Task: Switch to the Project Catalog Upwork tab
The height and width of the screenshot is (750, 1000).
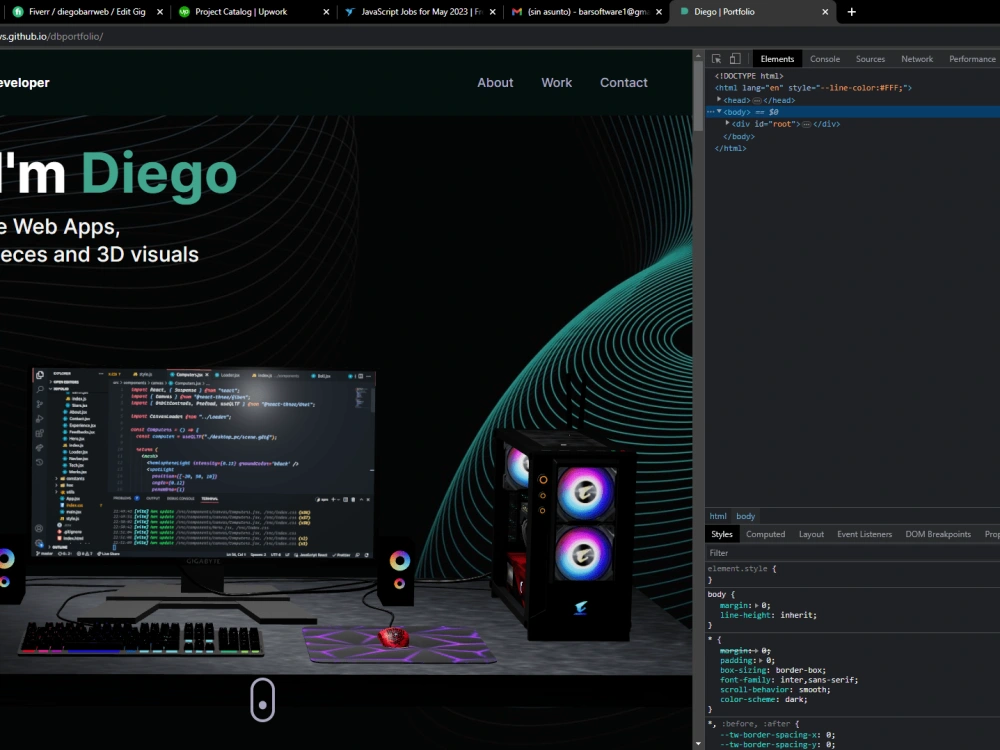Action: pos(253,11)
